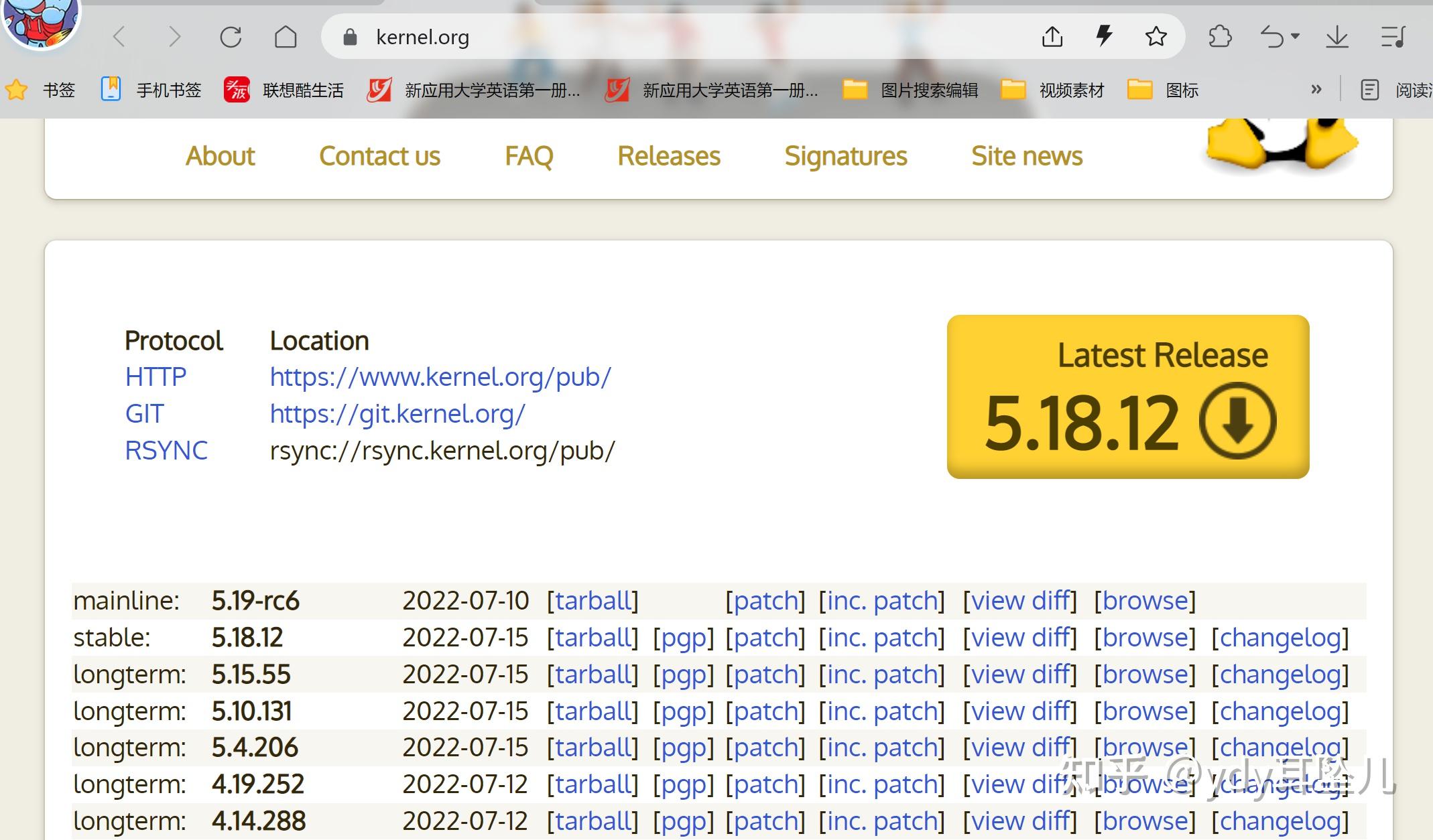Open the 图片搜索编辑 bookmark folder
The width and height of the screenshot is (1433, 840).
pos(910,90)
